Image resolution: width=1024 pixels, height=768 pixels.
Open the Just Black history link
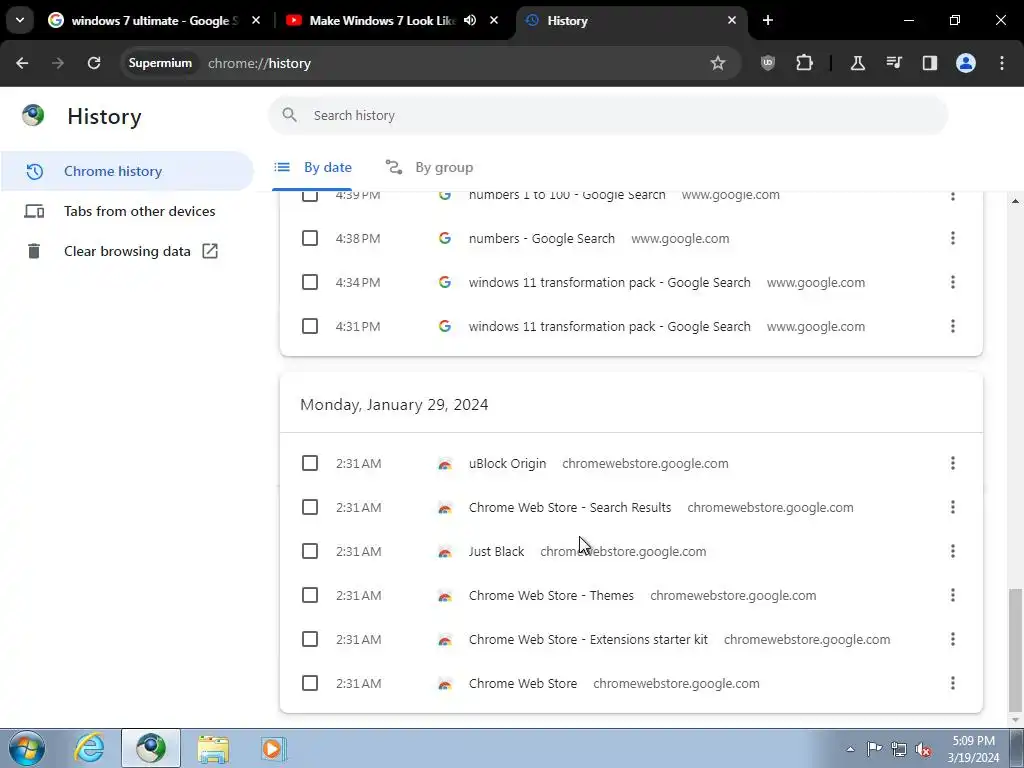click(x=496, y=551)
